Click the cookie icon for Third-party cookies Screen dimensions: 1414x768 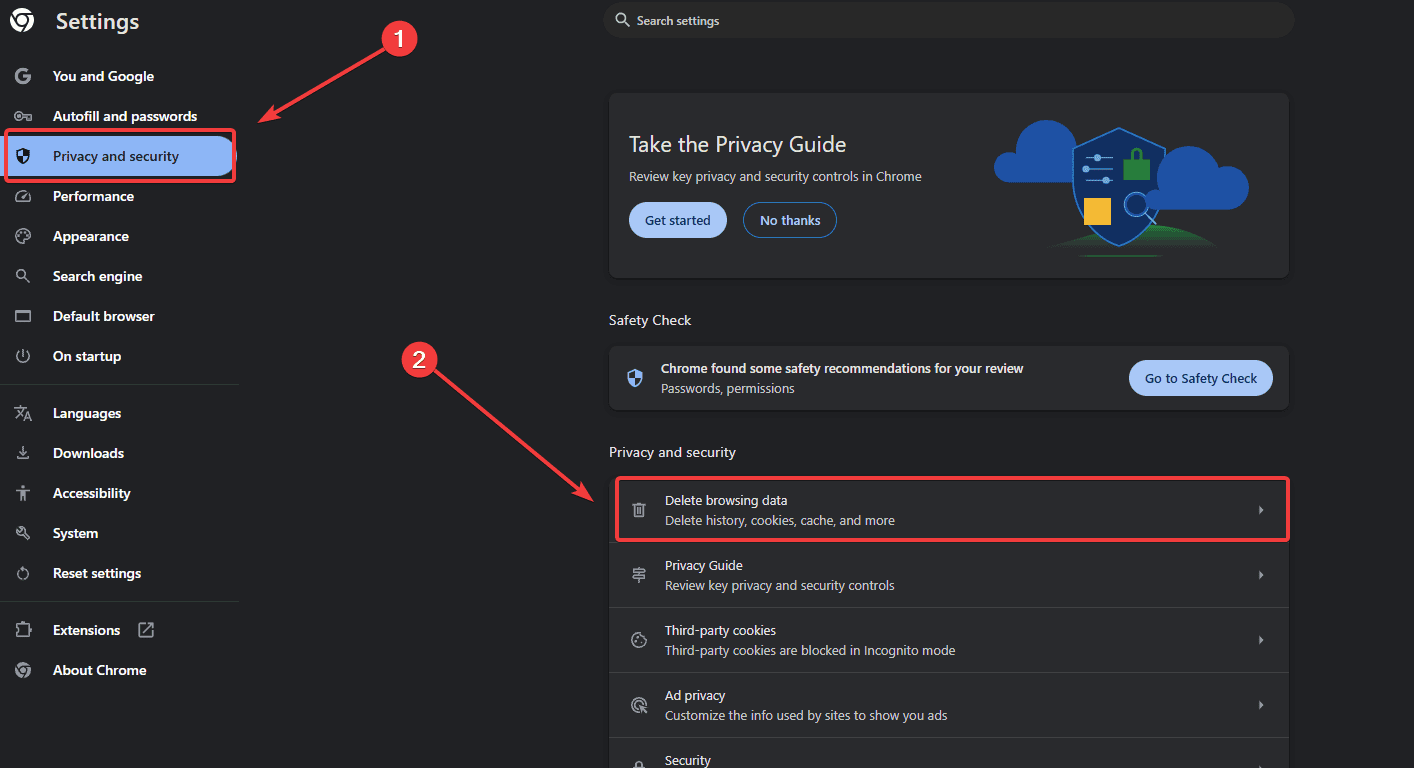click(x=639, y=640)
